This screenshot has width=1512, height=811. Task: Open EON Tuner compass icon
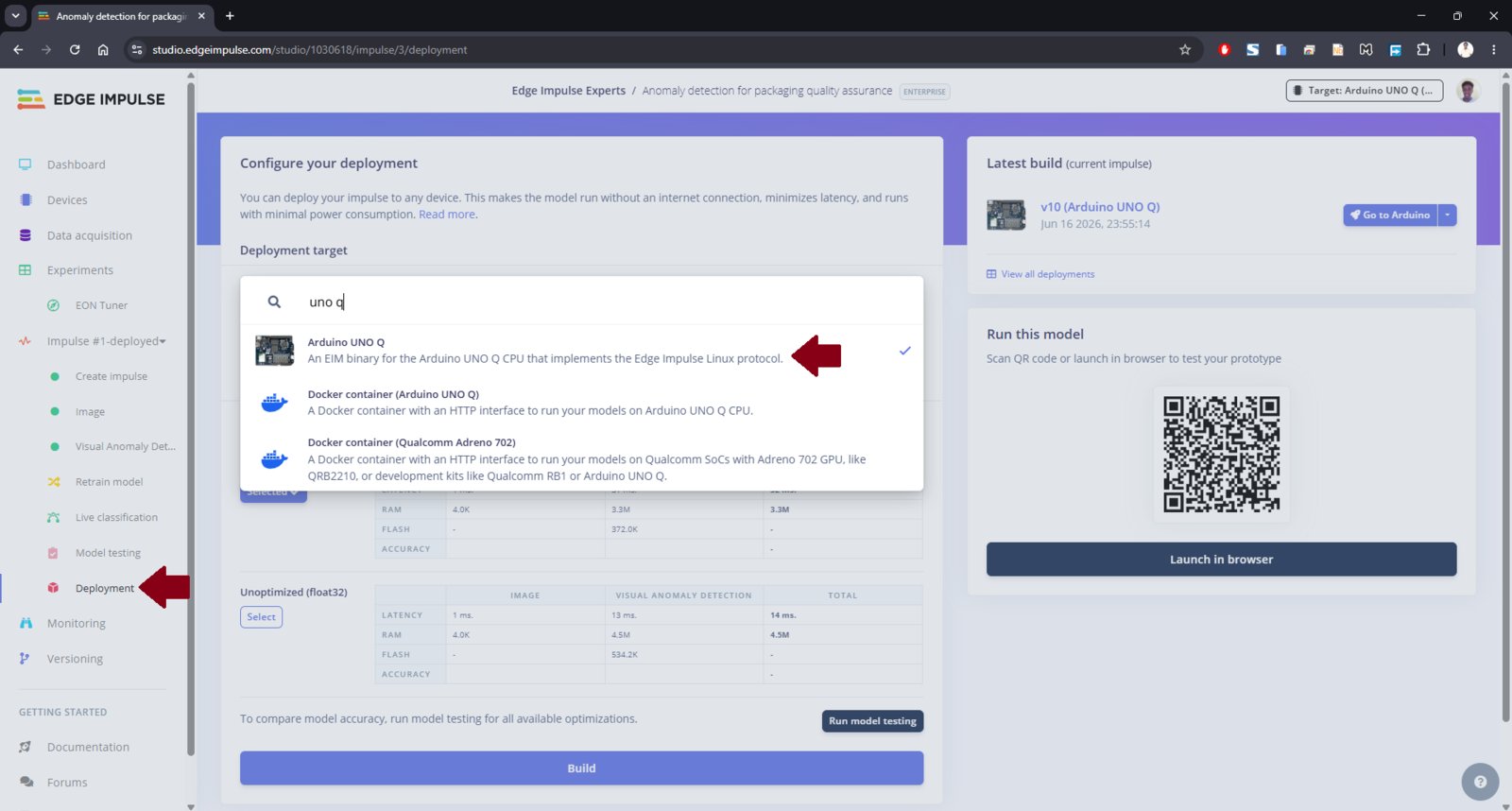pos(54,305)
